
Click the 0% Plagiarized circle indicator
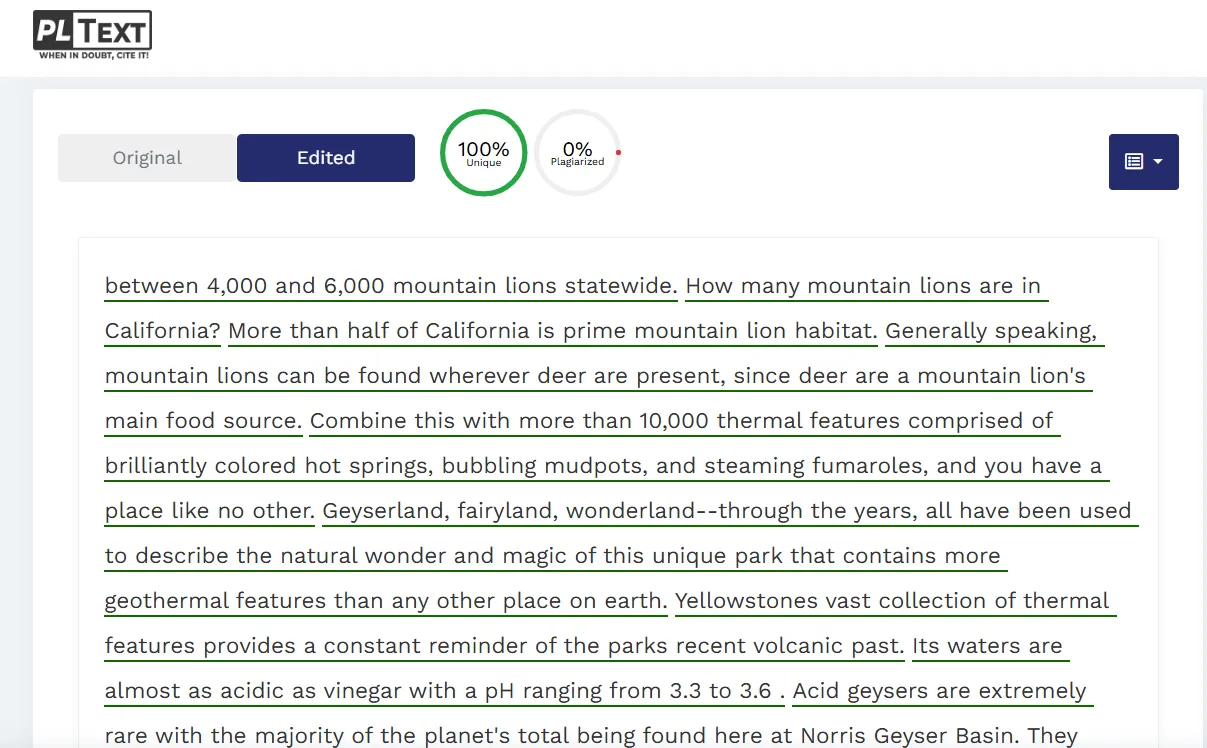[577, 153]
